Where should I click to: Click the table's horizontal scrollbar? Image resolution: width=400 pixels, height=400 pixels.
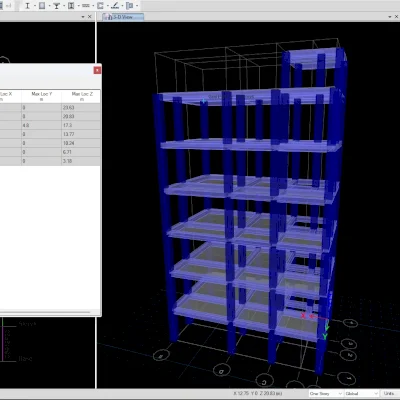coord(45,312)
